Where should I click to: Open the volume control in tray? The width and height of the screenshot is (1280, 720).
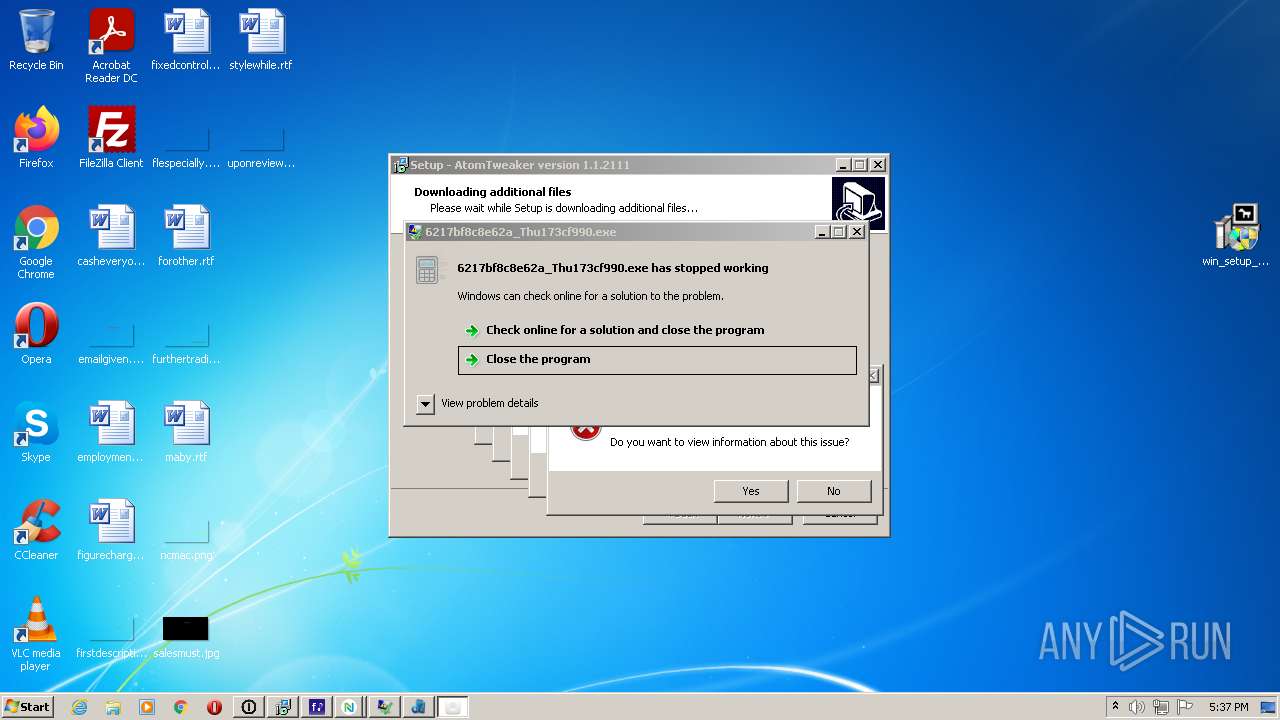(x=1137, y=707)
